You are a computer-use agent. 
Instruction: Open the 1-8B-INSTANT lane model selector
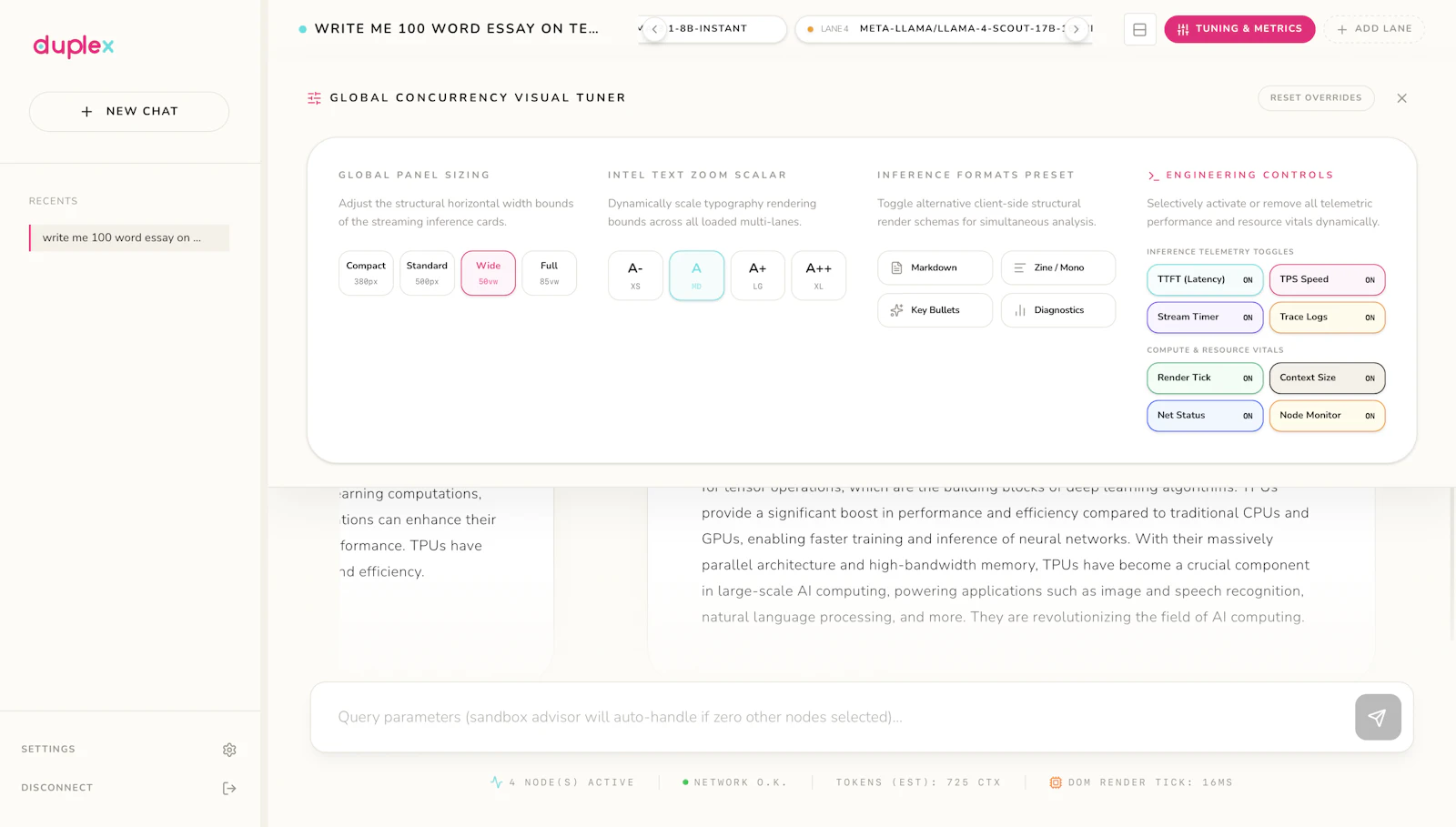click(713, 28)
